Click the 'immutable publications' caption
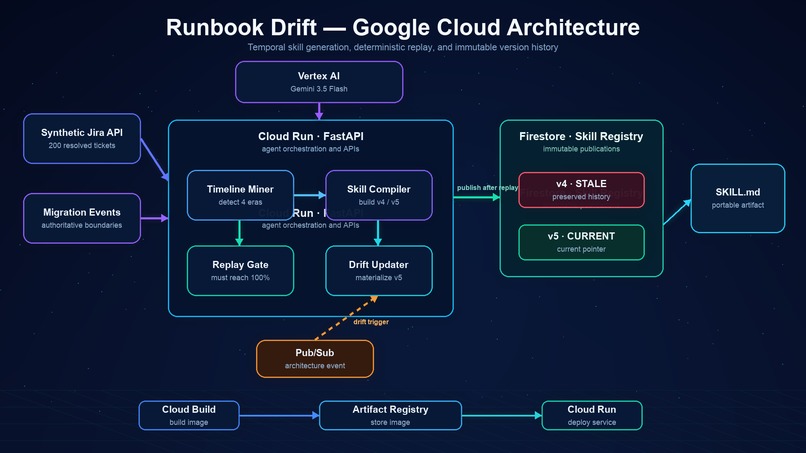 coord(581,149)
